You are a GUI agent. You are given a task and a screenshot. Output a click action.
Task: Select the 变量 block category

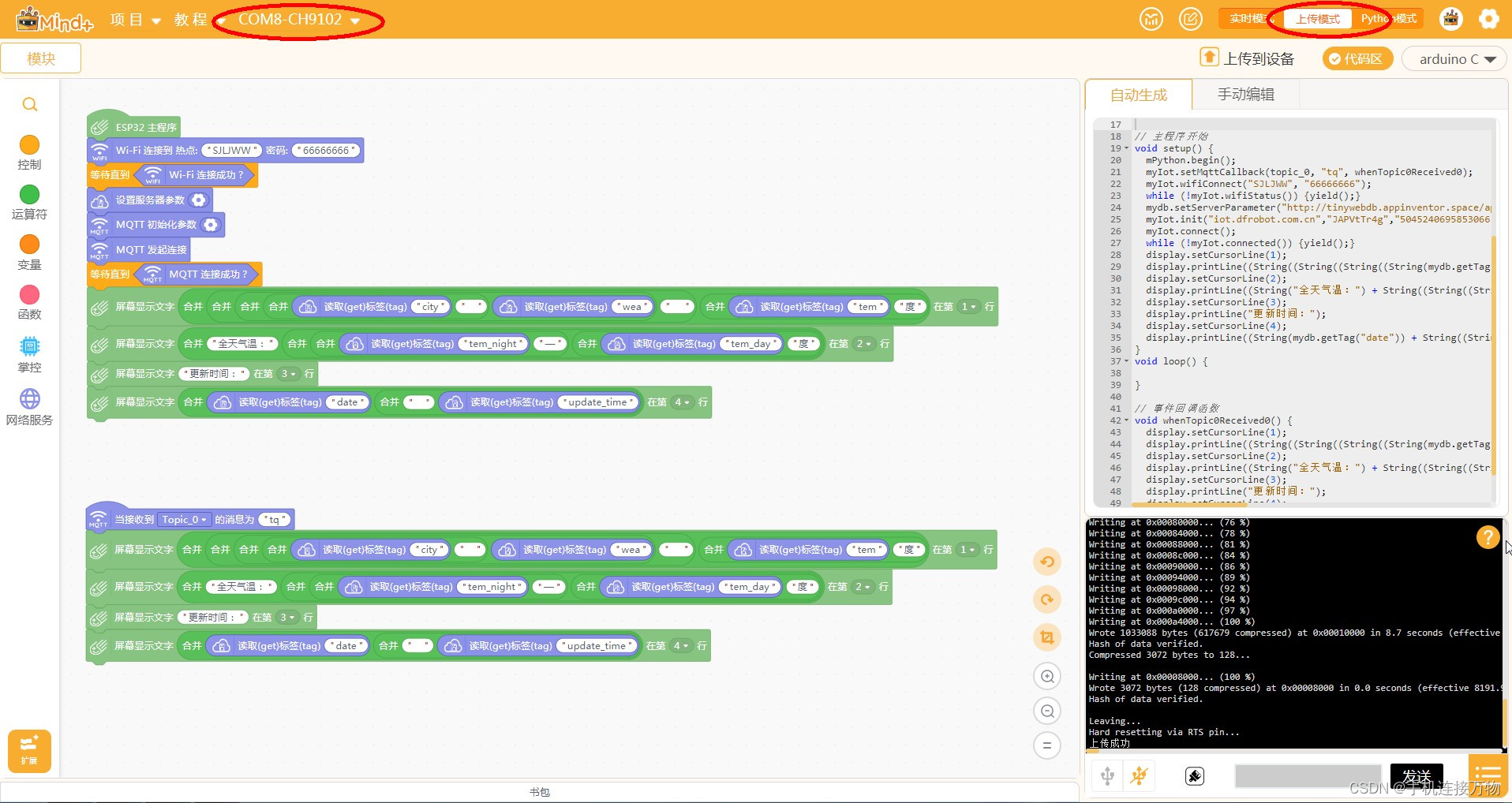tap(29, 252)
